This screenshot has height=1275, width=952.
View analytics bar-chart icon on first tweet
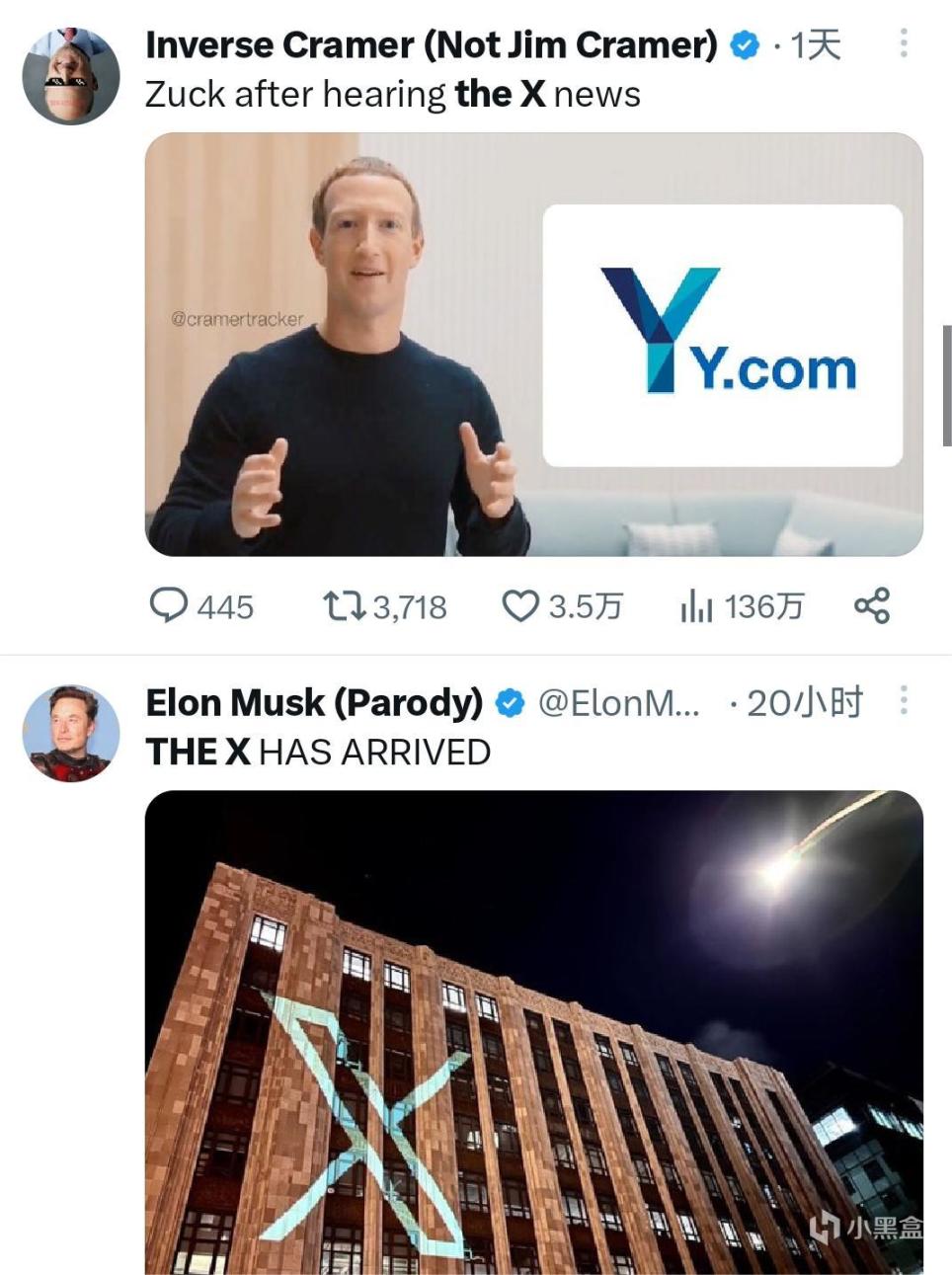(x=695, y=604)
